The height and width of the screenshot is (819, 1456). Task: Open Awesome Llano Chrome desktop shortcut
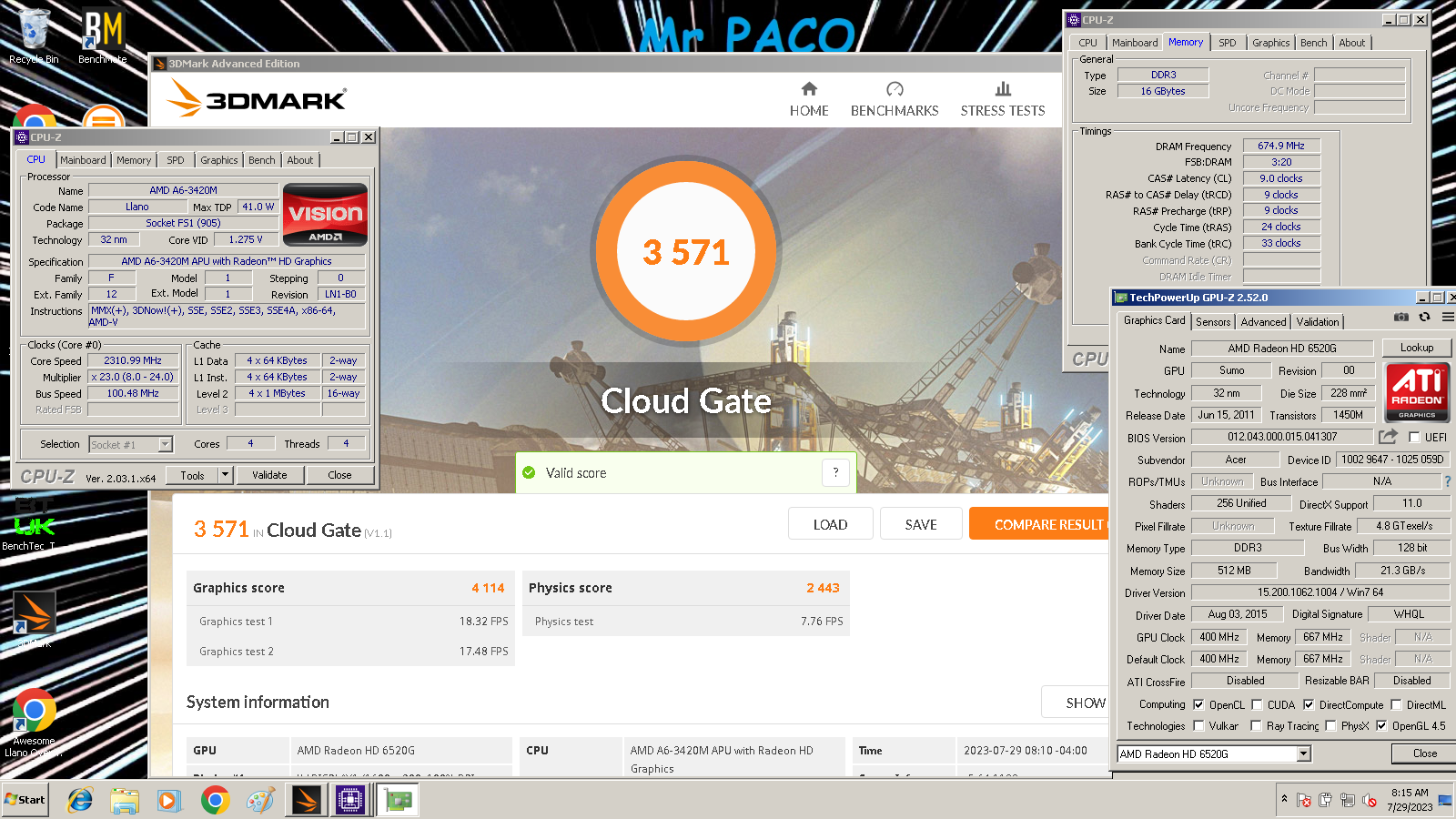[34, 723]
